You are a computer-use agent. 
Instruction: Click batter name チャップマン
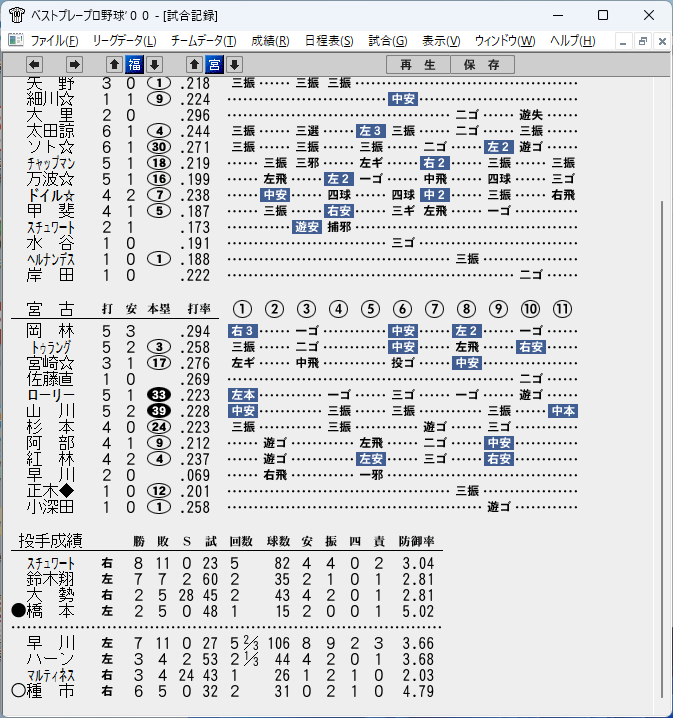point(51,163)
